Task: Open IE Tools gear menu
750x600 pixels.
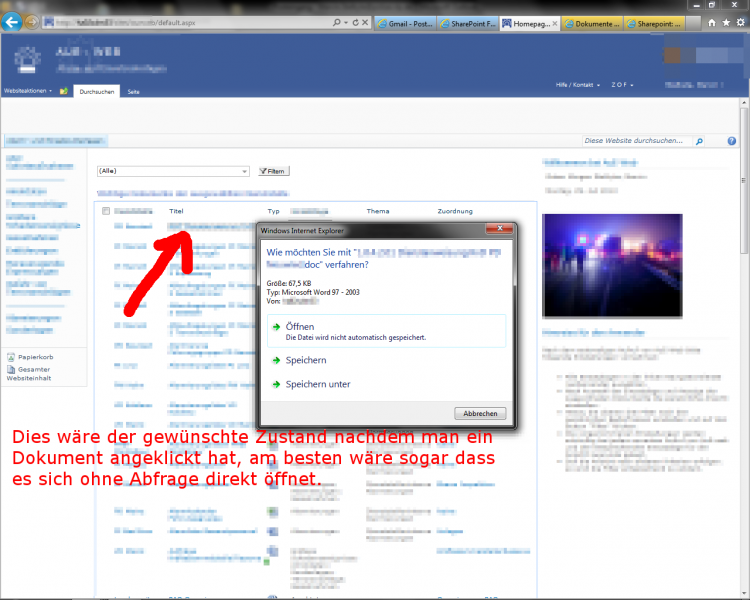Action: pyautogui.click(x=740, y=22)
